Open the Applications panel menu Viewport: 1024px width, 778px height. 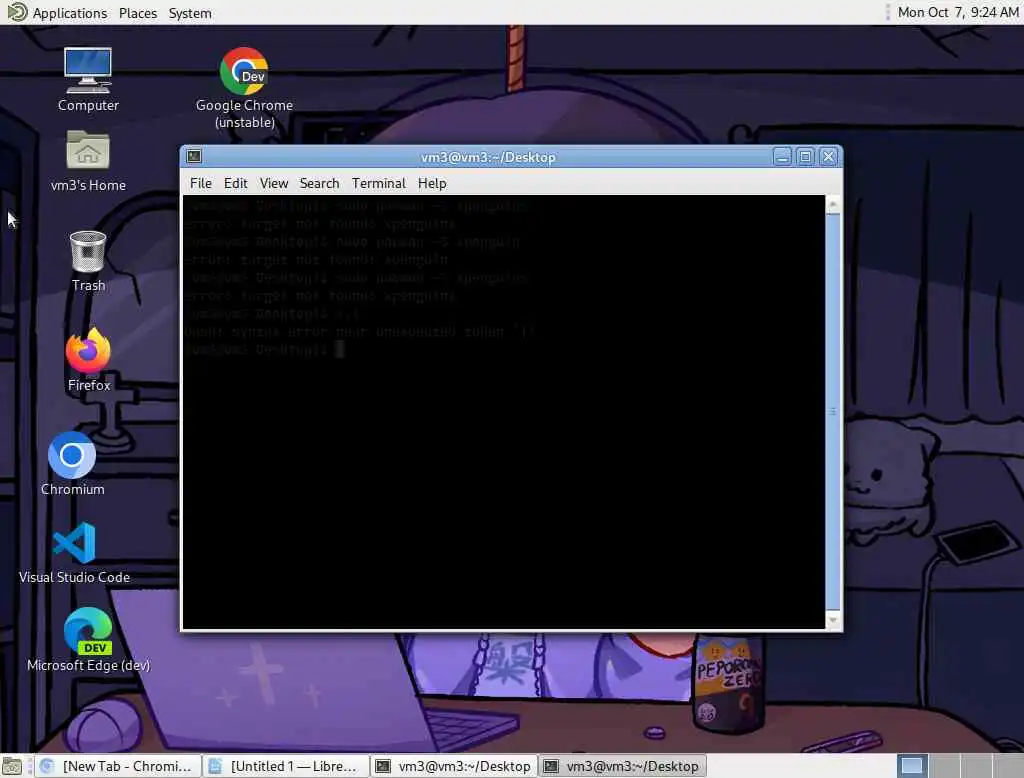(x=69, y=13)
